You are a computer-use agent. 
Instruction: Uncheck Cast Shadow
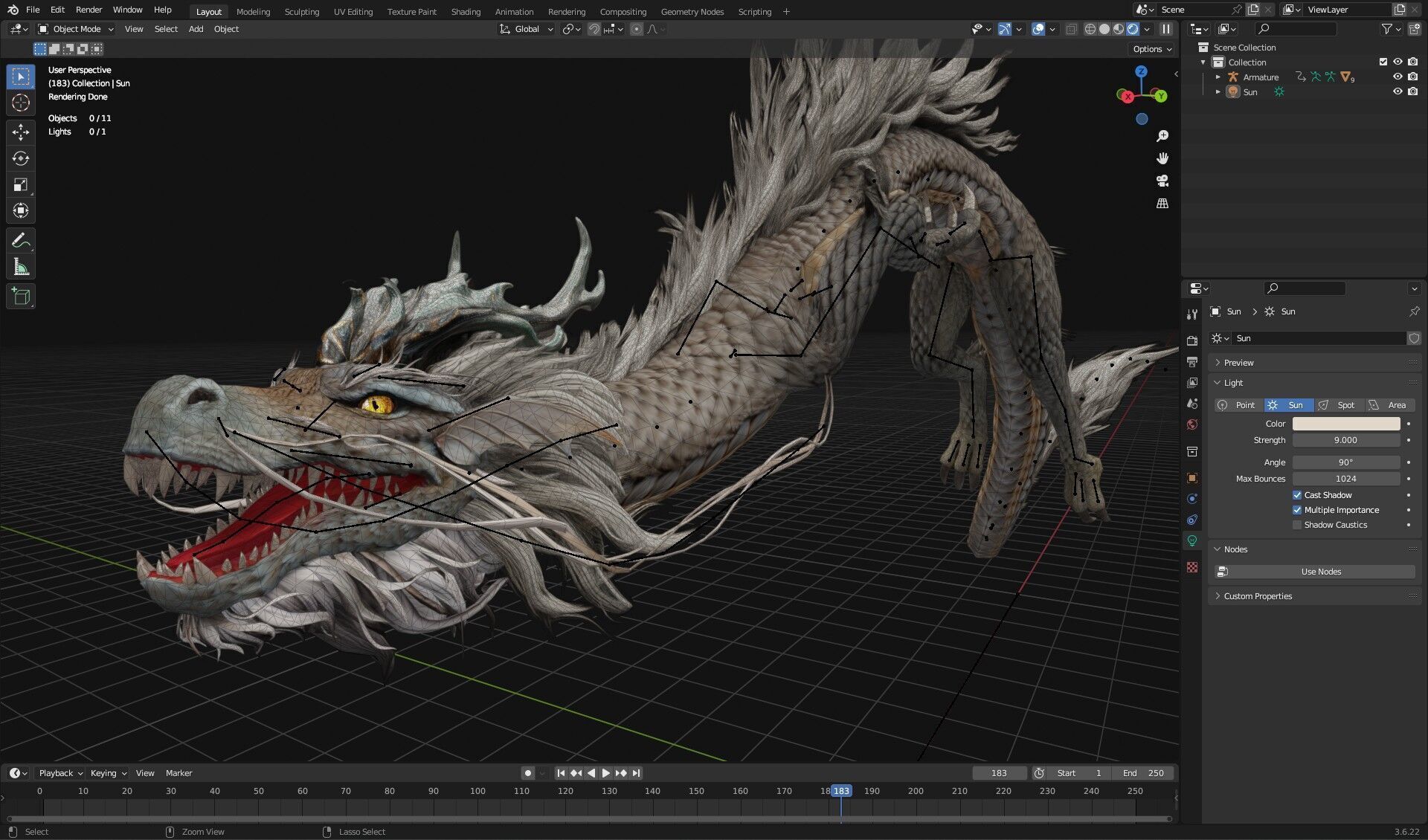pos(1297,495)
